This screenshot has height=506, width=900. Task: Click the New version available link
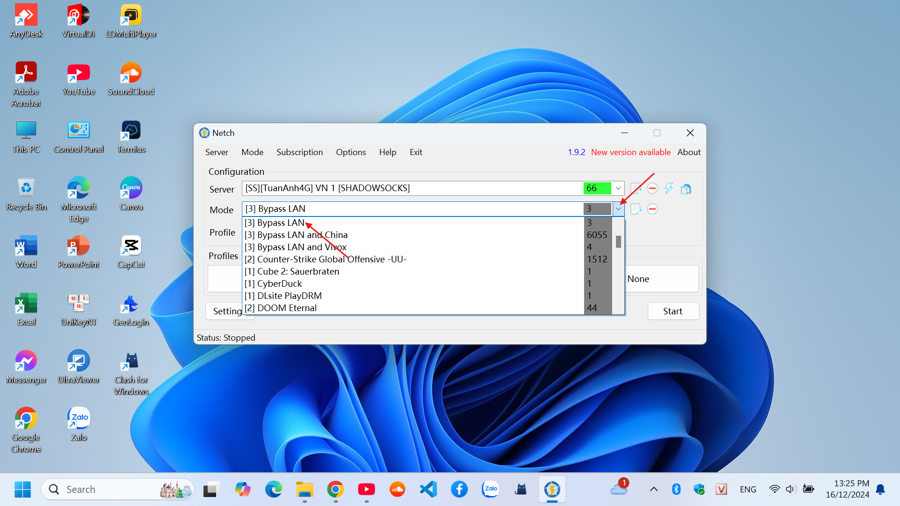point(630,153)
